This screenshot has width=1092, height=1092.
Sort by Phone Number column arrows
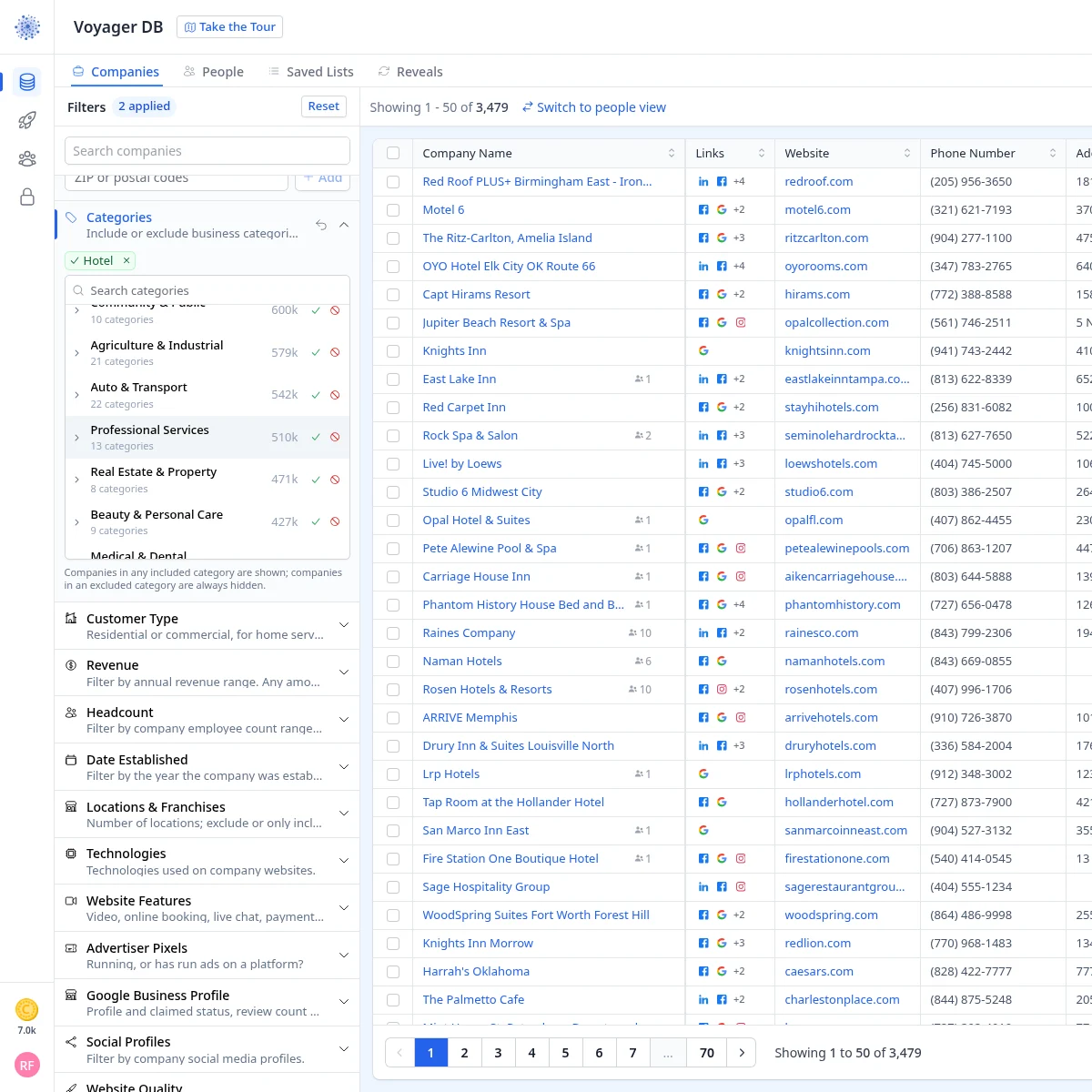1053,154
